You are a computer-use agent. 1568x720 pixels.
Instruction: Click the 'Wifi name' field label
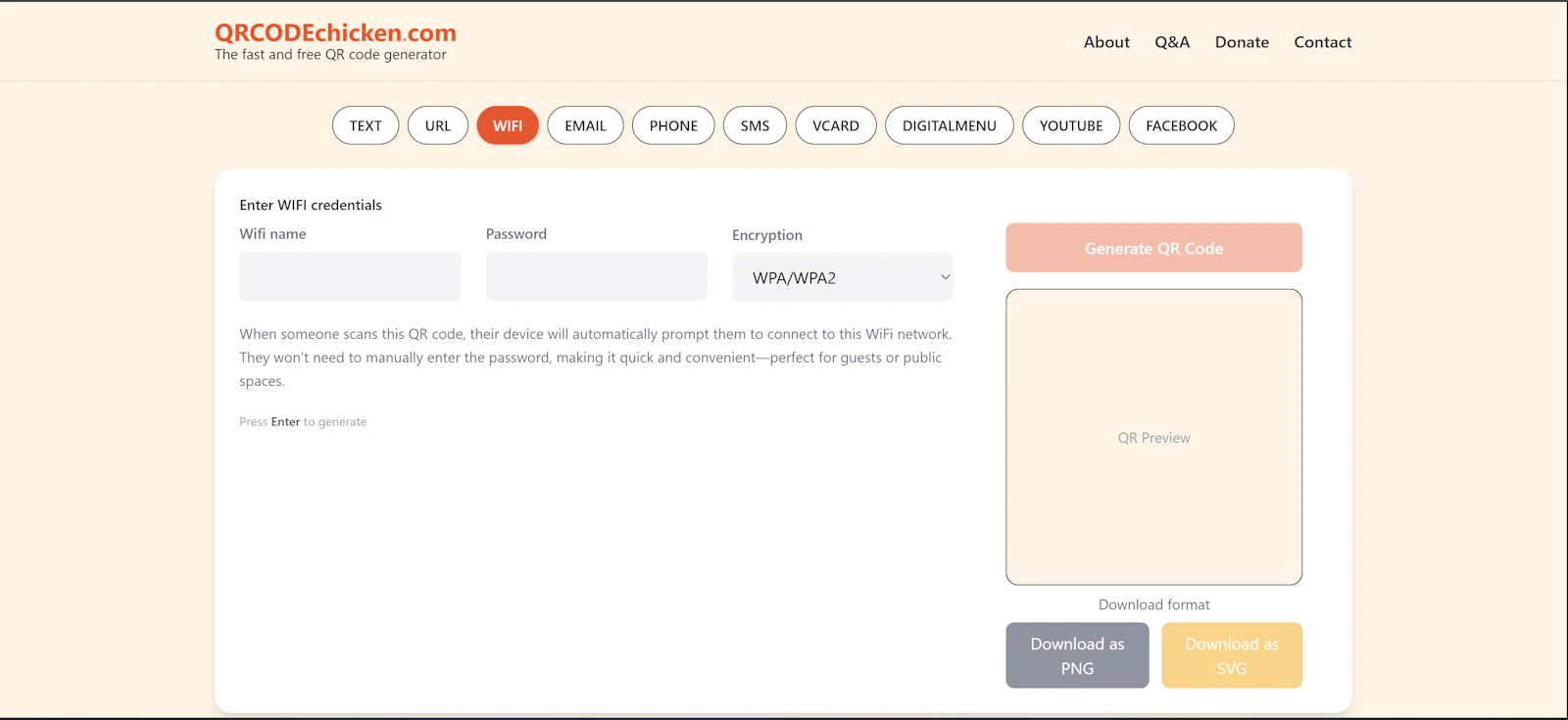[x=272, y=234]
